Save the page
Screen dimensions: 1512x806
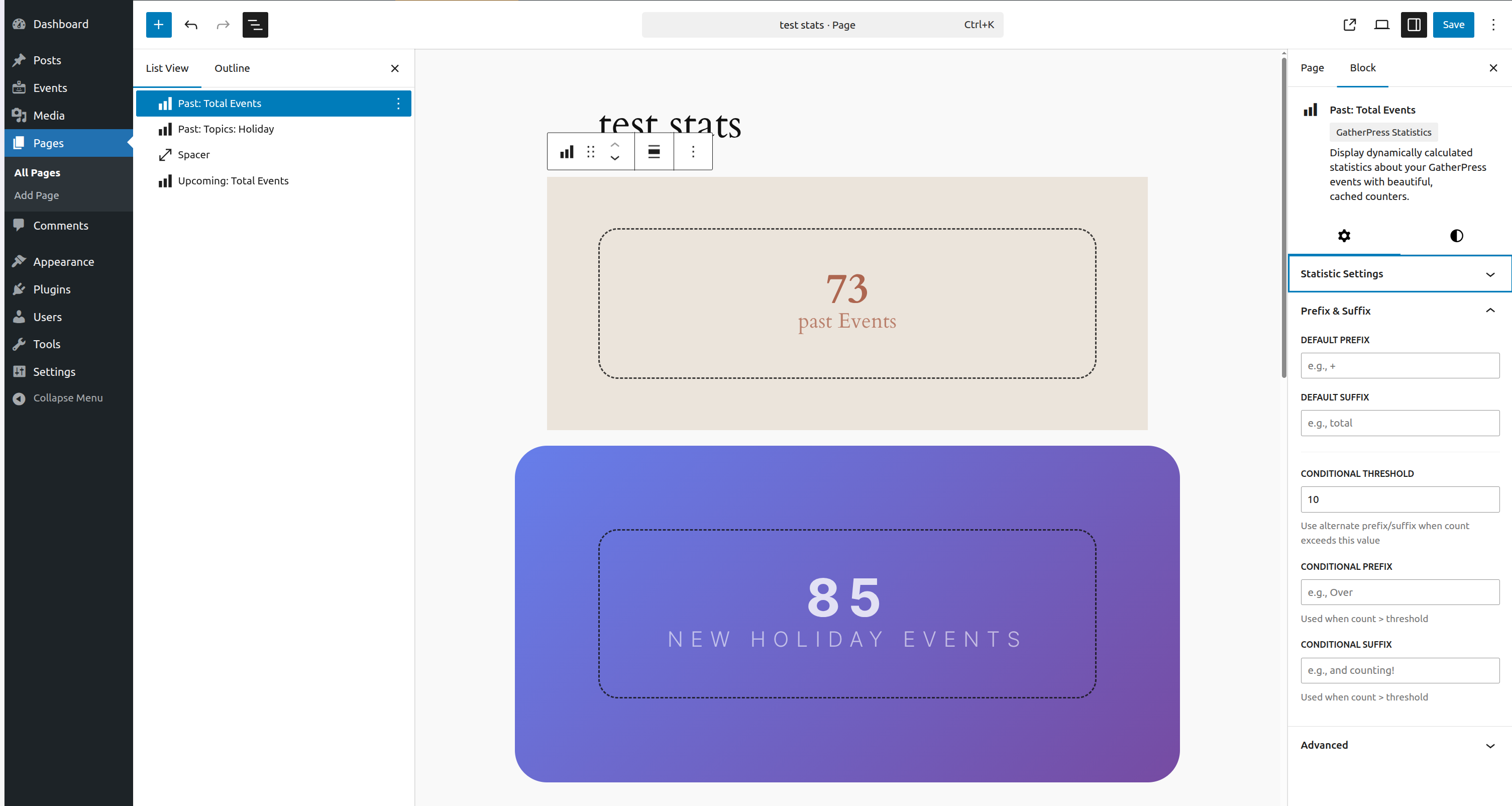coord(1453,25)
